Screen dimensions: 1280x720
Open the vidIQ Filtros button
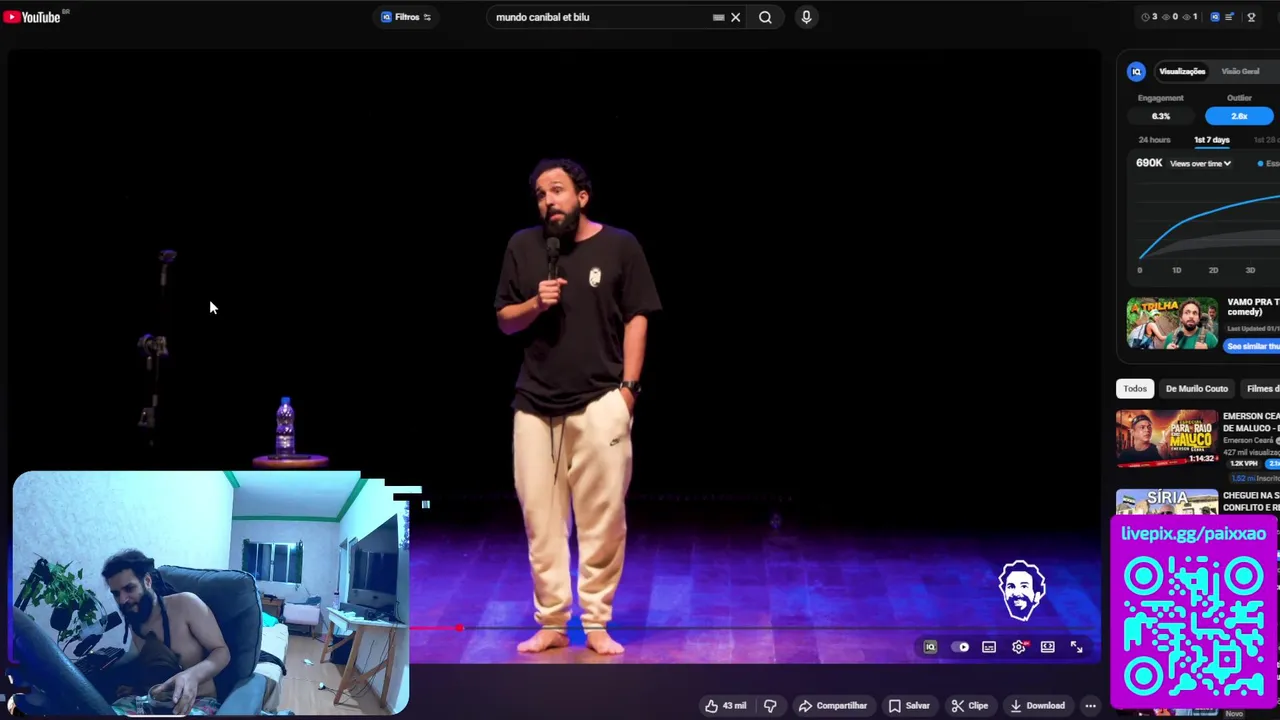point(406,17)
